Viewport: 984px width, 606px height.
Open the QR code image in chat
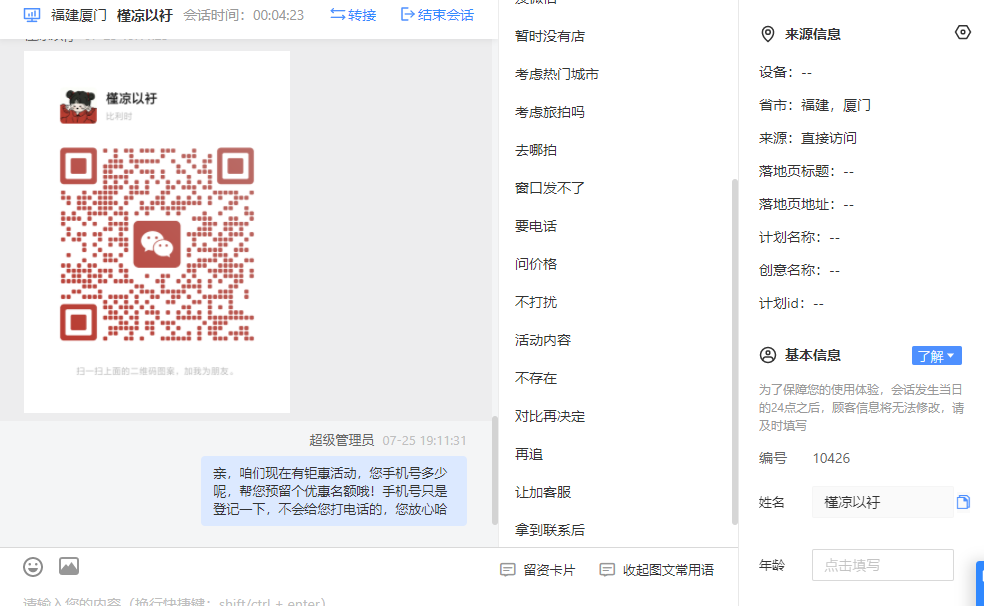click(157, 232)
